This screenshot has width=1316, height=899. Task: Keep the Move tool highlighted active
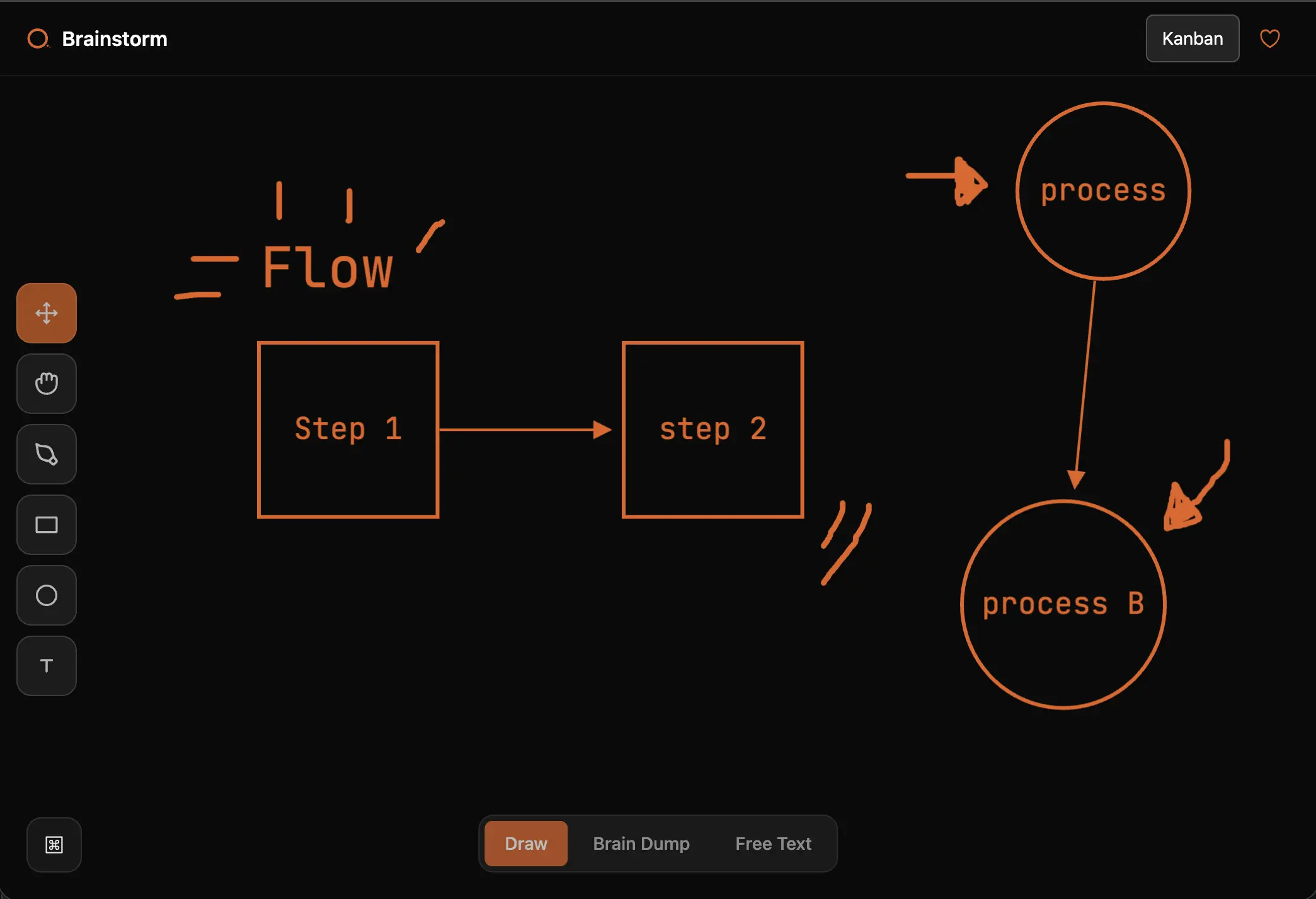46,312
